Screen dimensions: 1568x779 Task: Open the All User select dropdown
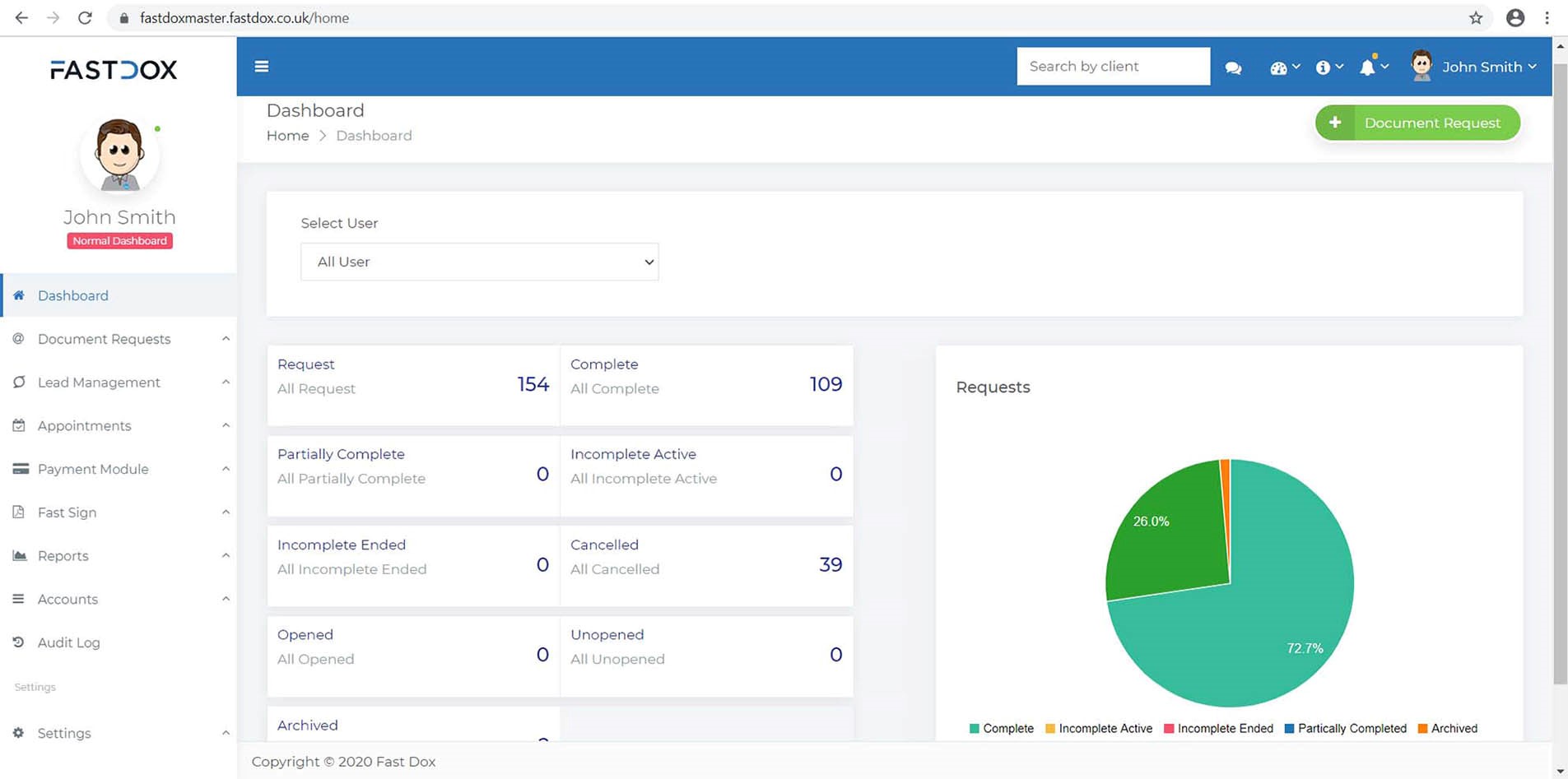coord(479,262)
